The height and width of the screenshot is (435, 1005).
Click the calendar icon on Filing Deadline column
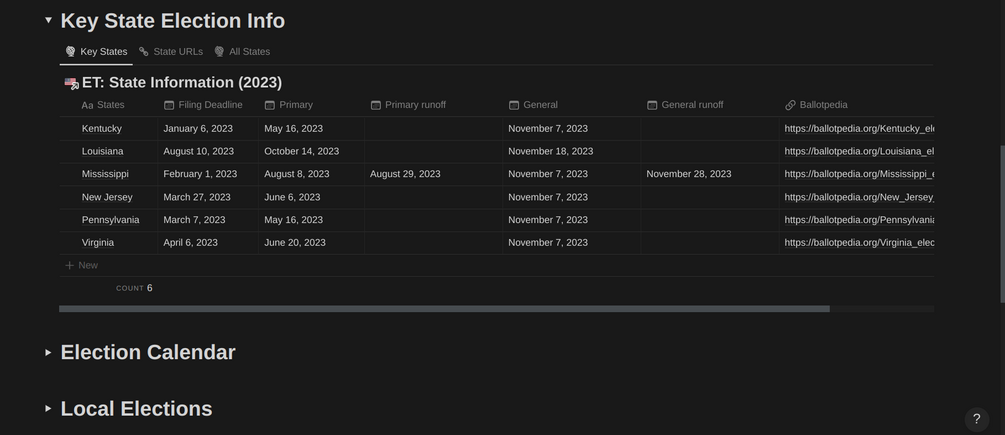169,105
